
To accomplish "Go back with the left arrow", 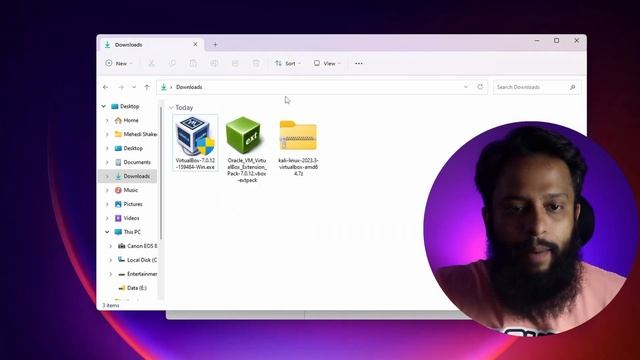I will [106, 87].
